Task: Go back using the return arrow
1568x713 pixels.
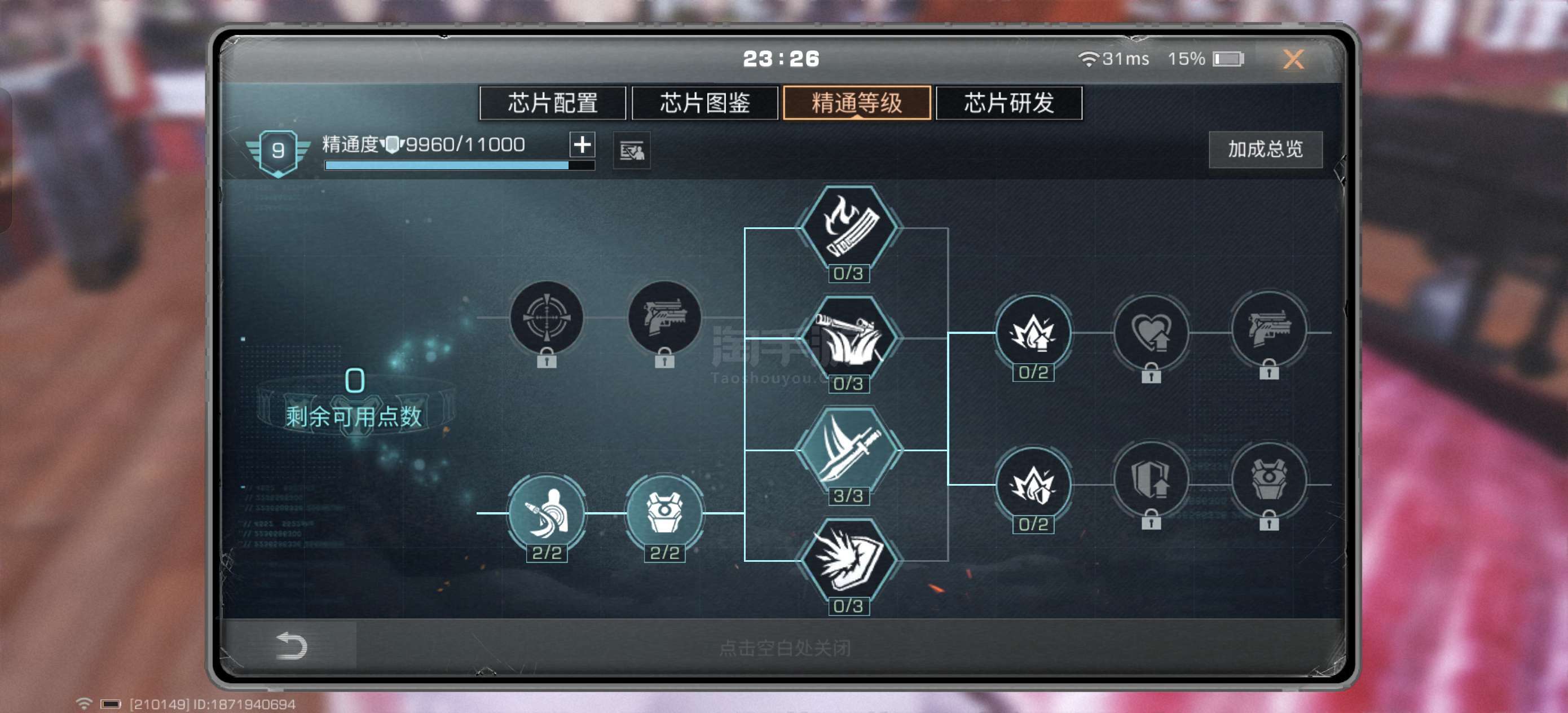Action: pyautogui.click(x=291, y=645)
